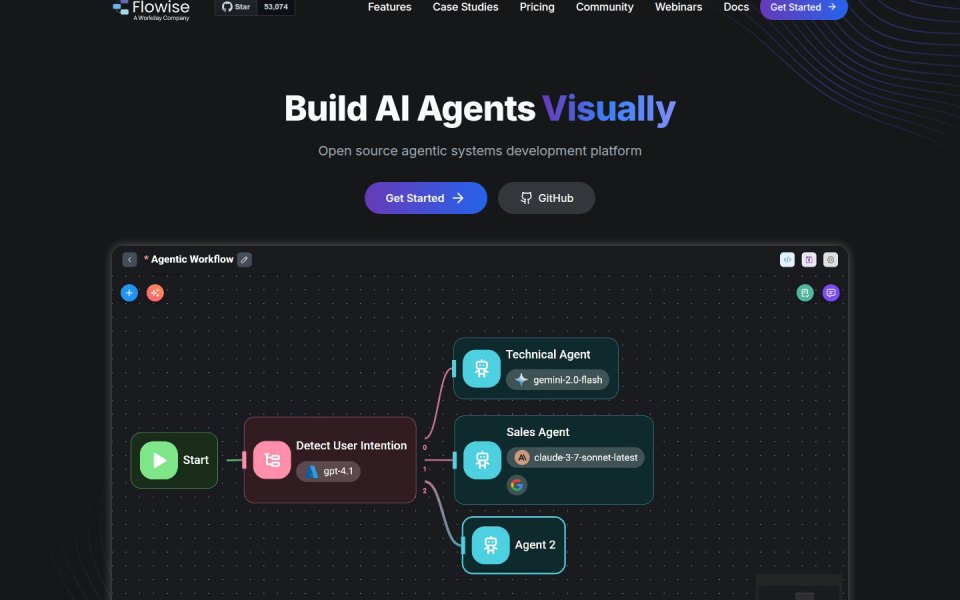Click the Technical Agent title
Image resolution: width=960 pixels, height=600 pixels.
(548, 354)
